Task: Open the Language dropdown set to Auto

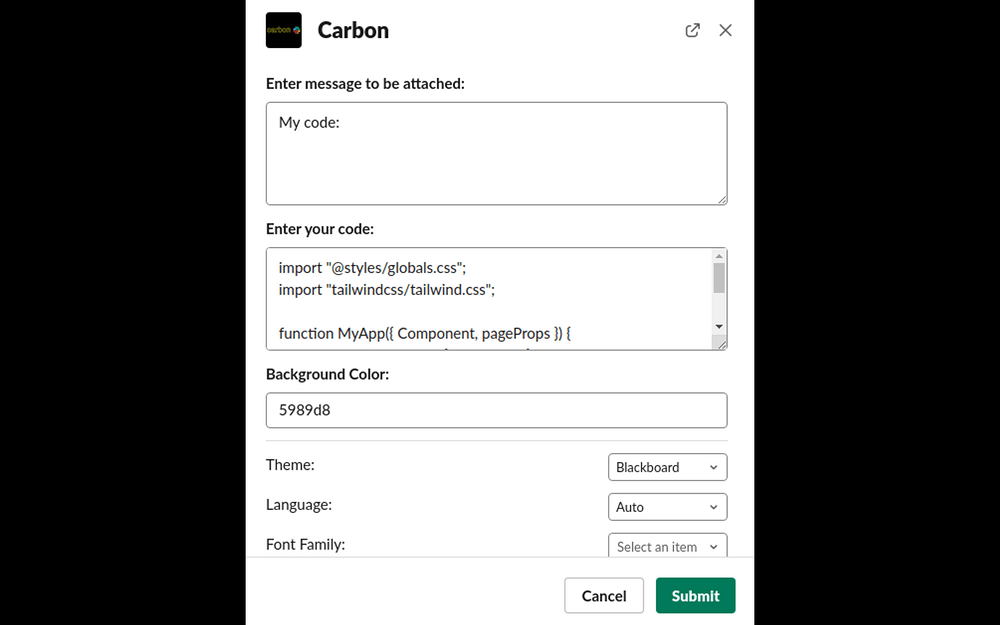Action: [x=668, y=507]
